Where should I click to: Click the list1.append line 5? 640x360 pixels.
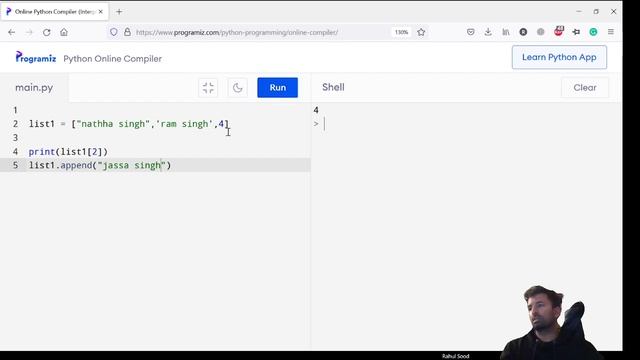point(100,165)
